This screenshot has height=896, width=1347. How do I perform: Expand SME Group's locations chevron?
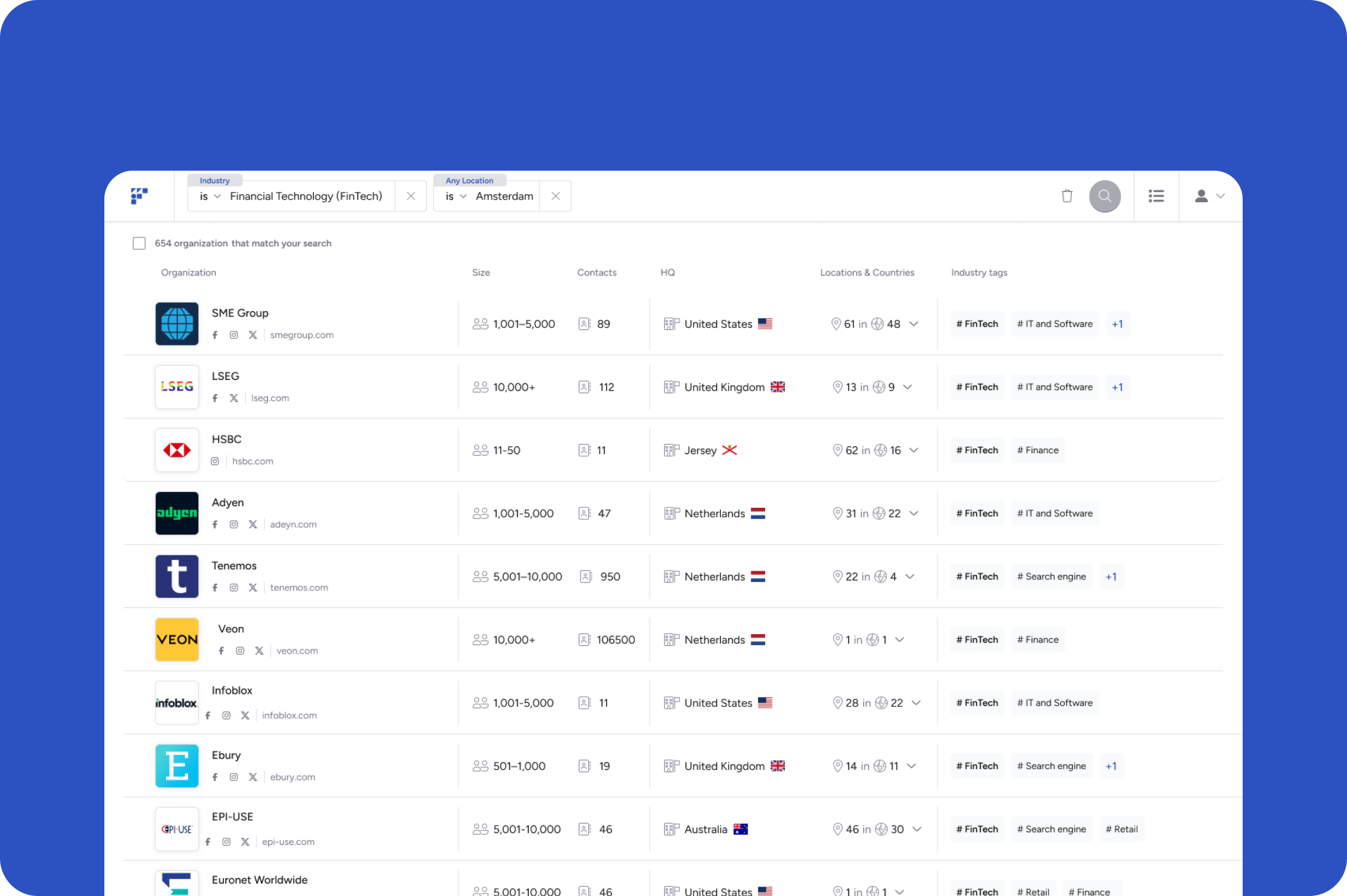[914, 324]
